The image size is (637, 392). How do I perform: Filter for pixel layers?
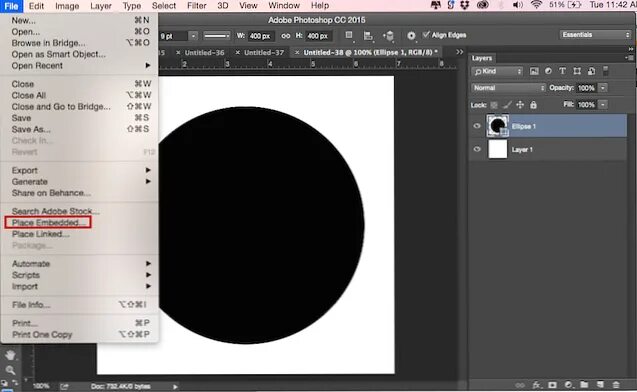(534, 71)
